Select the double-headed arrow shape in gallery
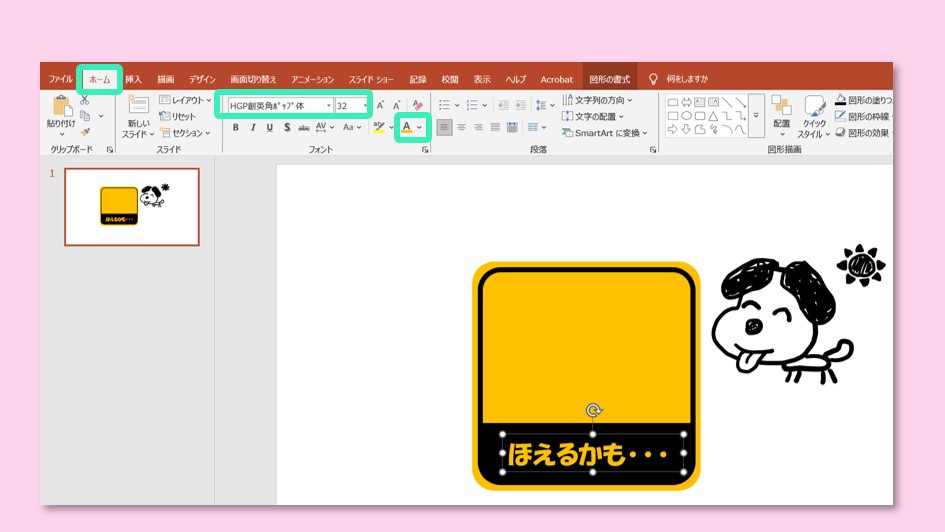Viewport: 945px width, 532px height. (686, 102)
